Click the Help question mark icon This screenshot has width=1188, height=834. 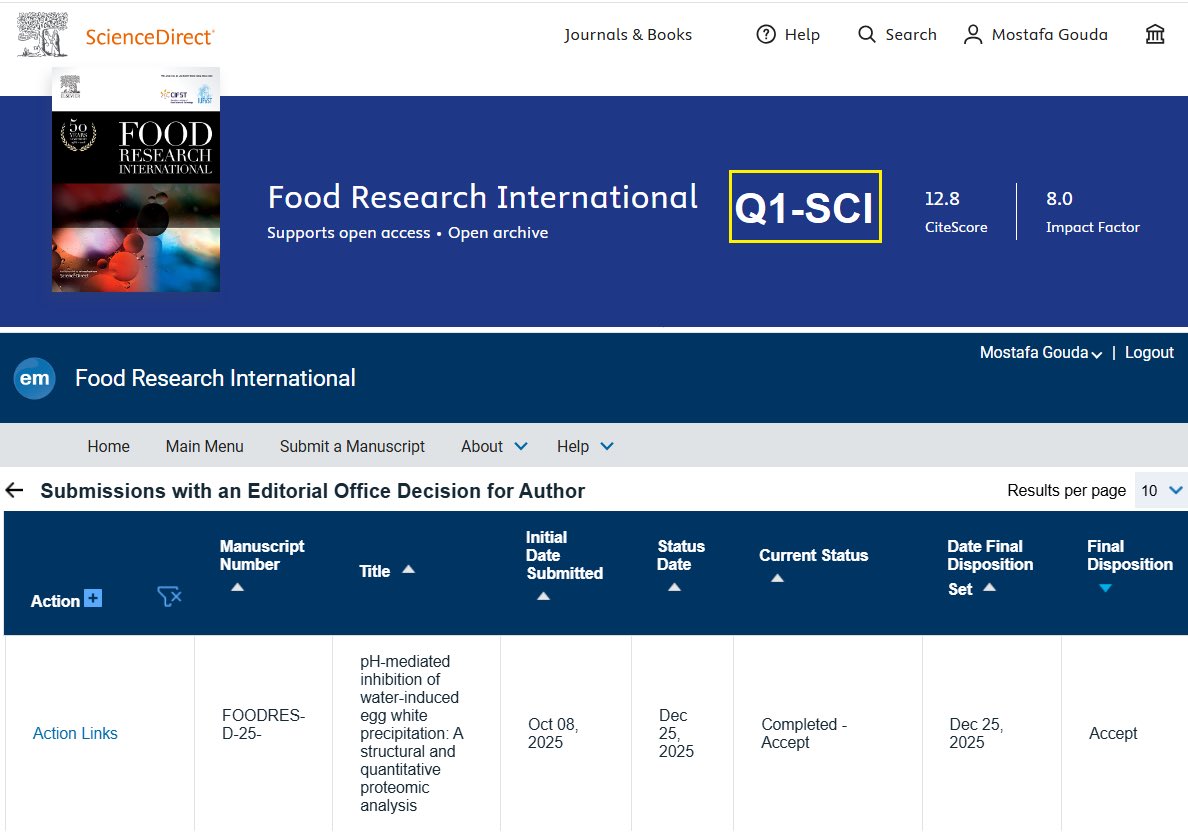pyautogui.click(x=766, y=34)
